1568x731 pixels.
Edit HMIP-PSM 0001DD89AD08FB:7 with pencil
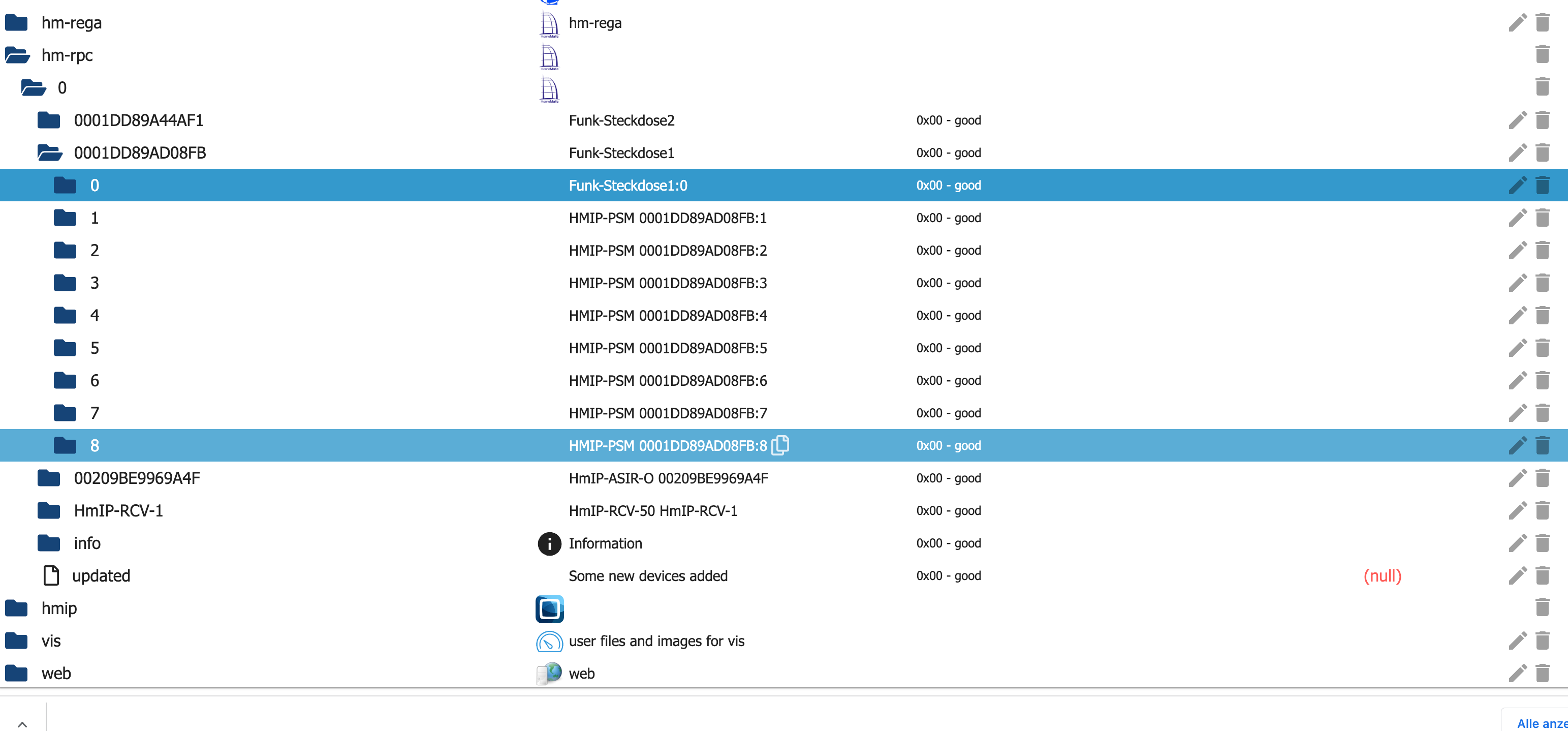point(1518,413)
